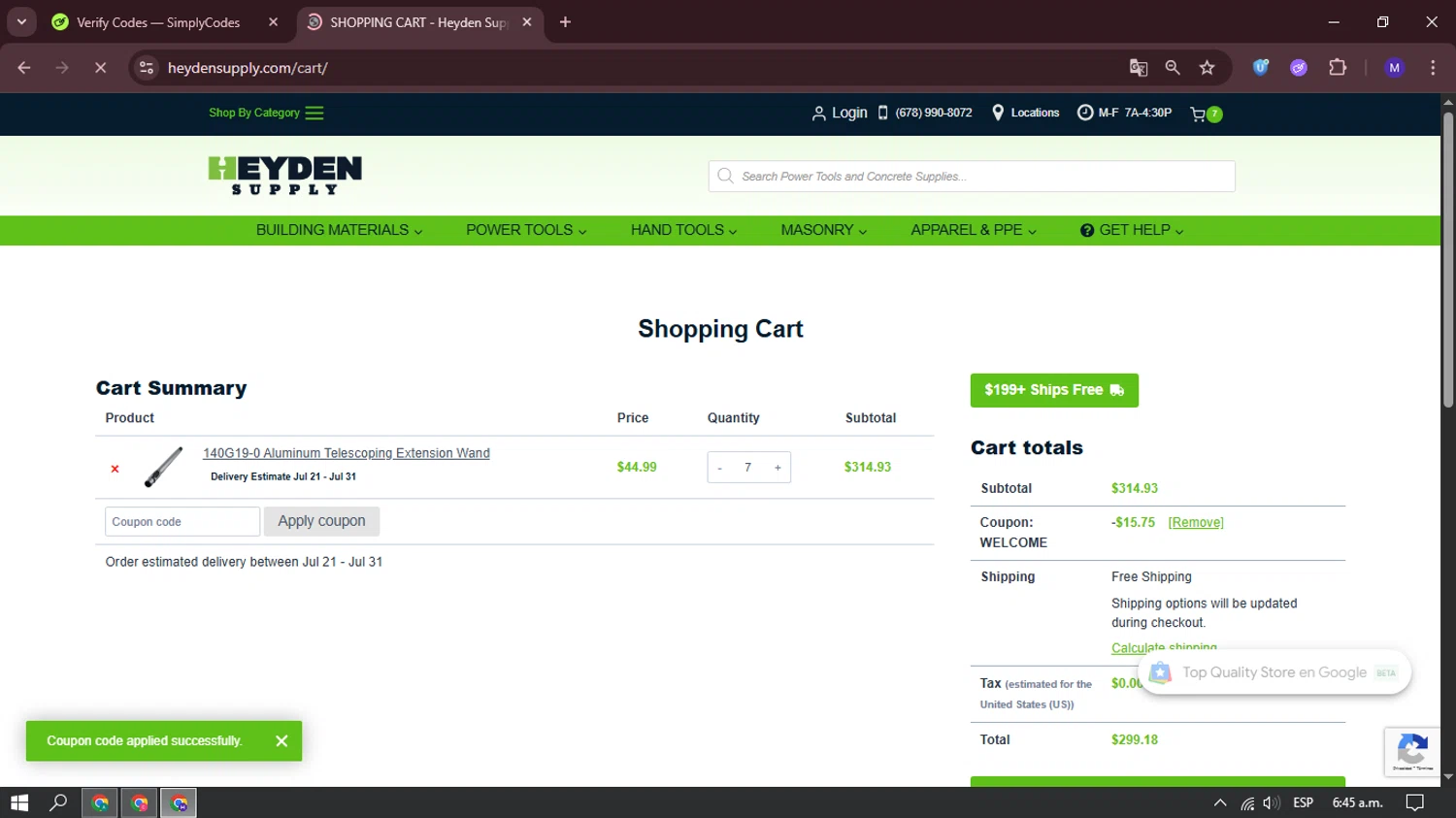
Task: Decrease quantity with the minus button
Action: tap(719, 468)
